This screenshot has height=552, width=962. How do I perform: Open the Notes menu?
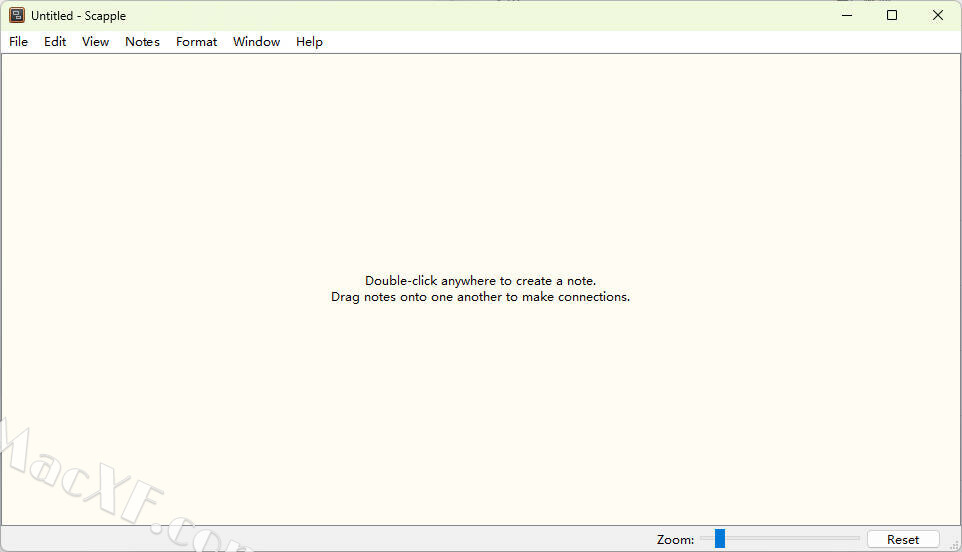(x=142, y=42)
